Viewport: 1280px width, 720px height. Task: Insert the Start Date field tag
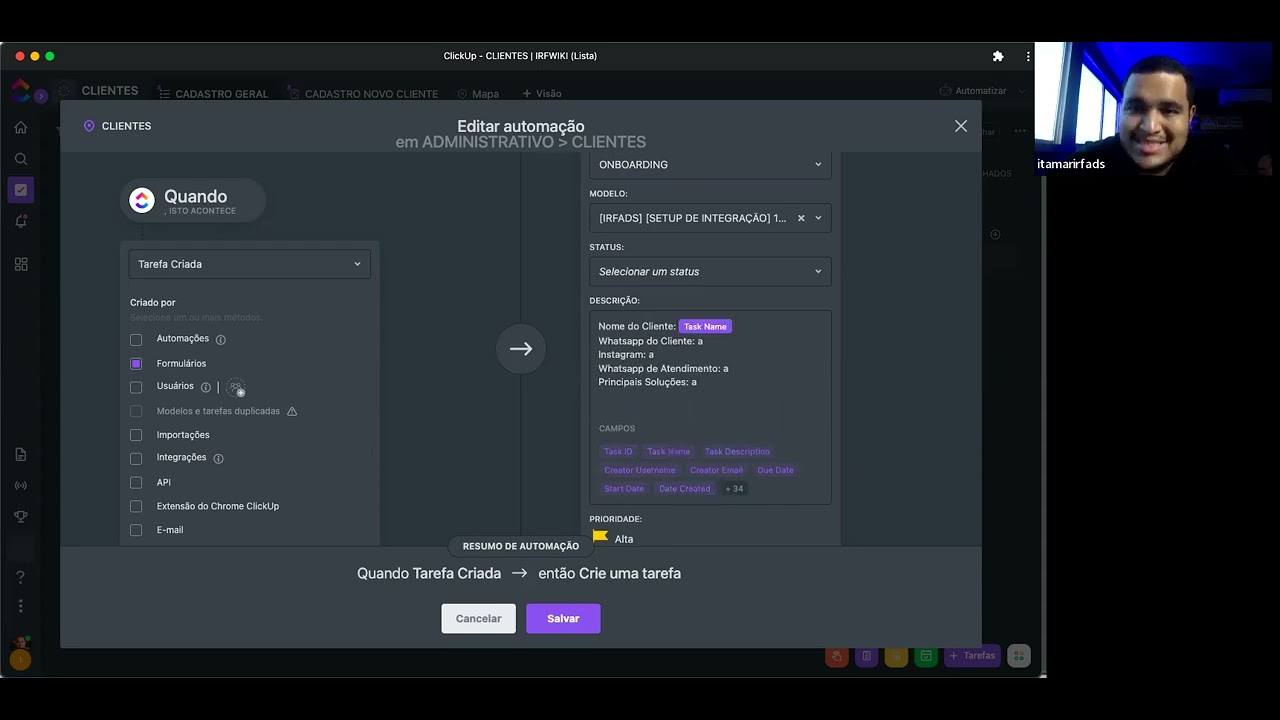click(624, 489)
